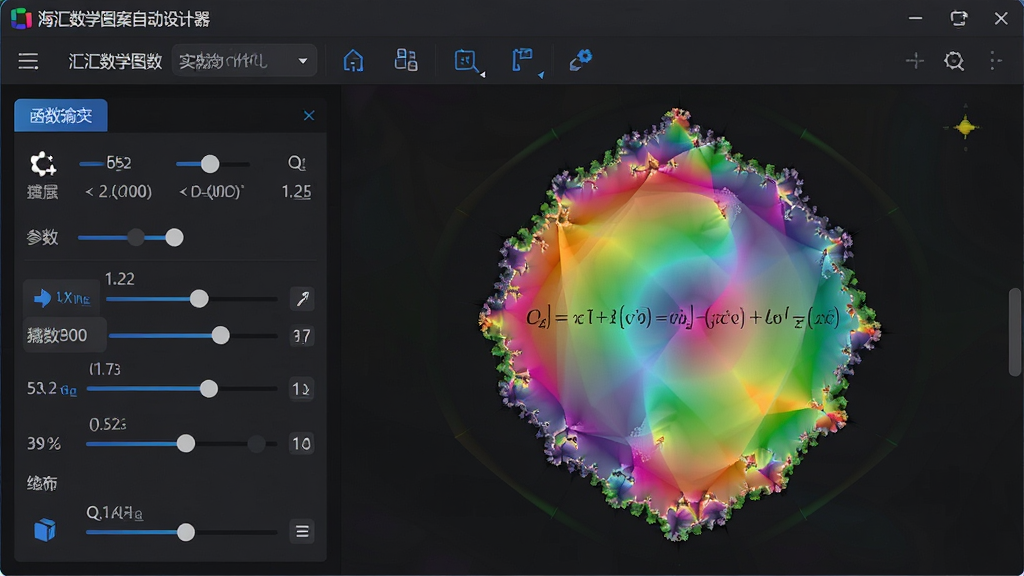This screenshot has height=576, width=1024.
Task: Click the 汇汇数学图数 toolbar label
Action: [116, 61]
